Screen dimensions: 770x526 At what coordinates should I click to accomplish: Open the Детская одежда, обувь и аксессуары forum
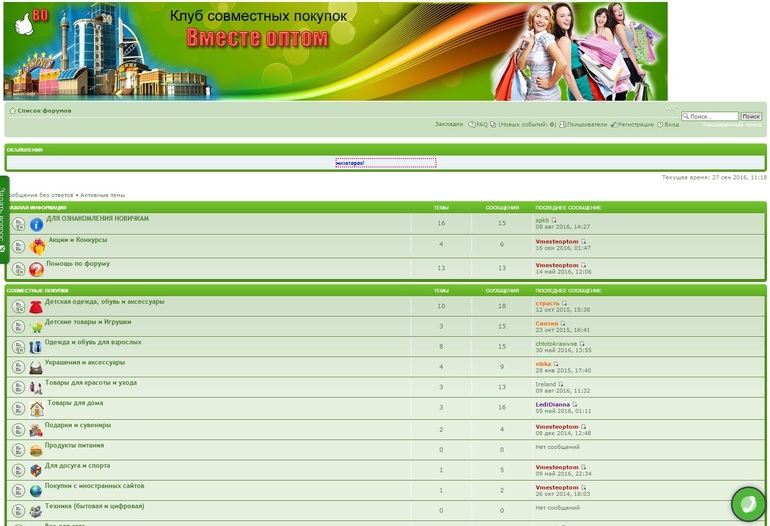105,301
